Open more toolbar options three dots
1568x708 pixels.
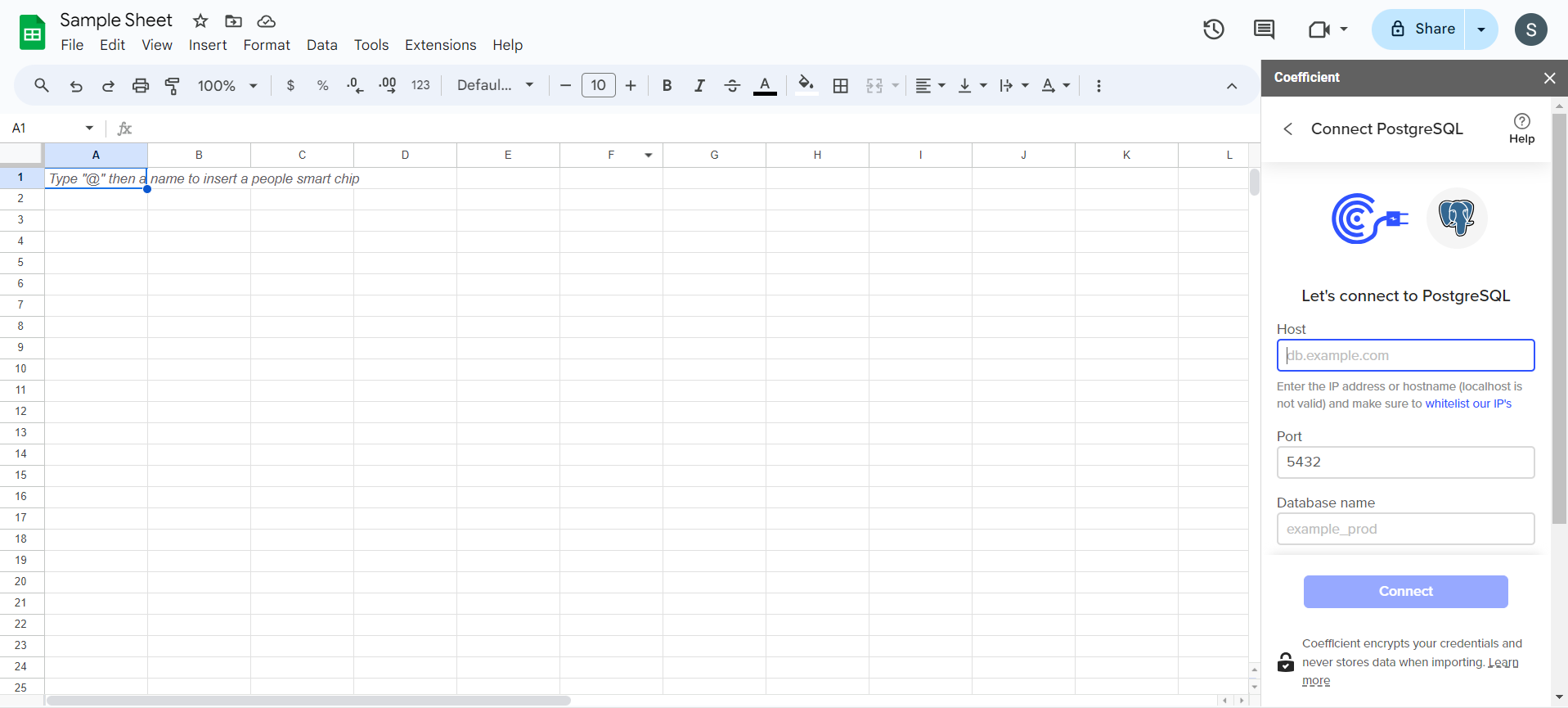tap(1098, 86)
